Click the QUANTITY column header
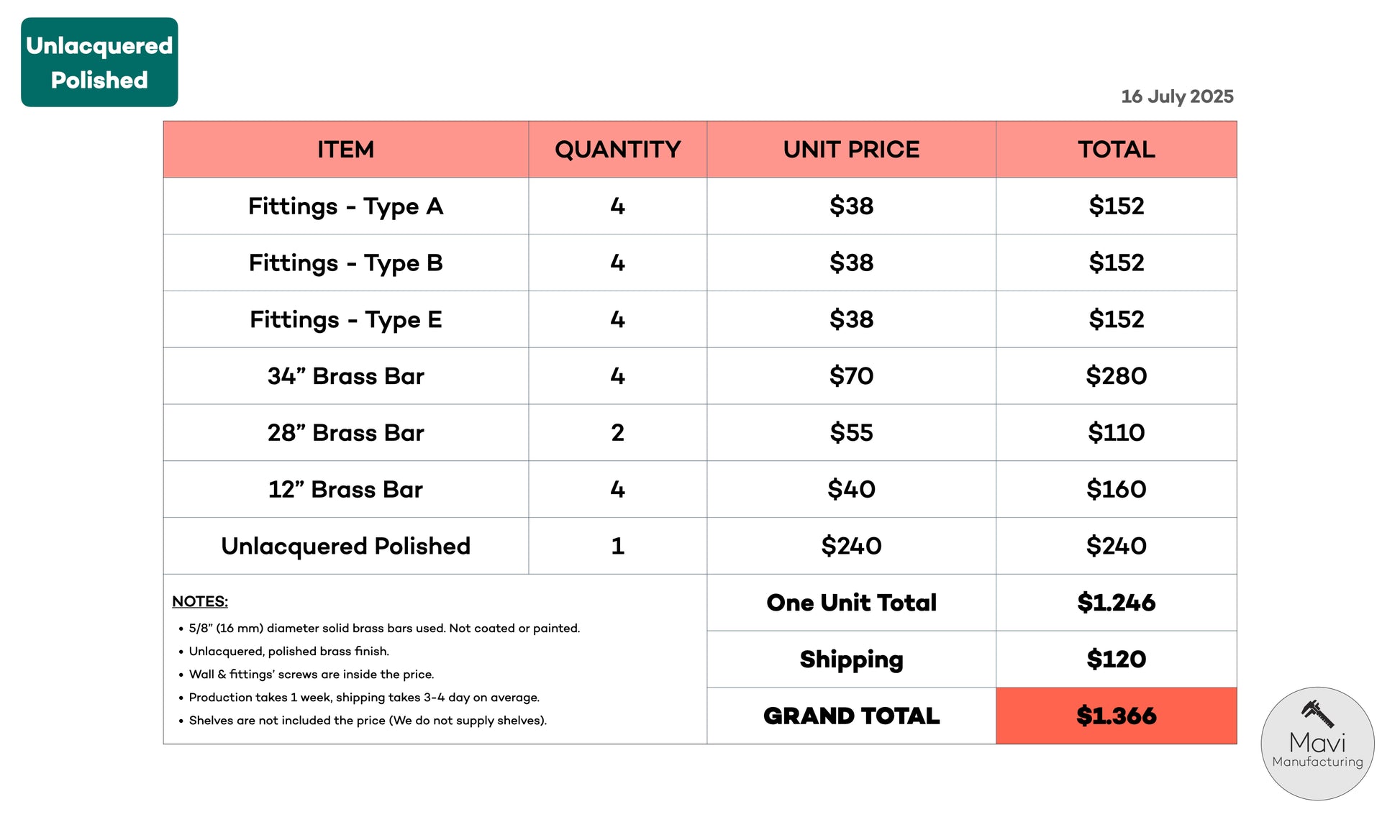Viewport: 1400px width, 840px height. 618,150
